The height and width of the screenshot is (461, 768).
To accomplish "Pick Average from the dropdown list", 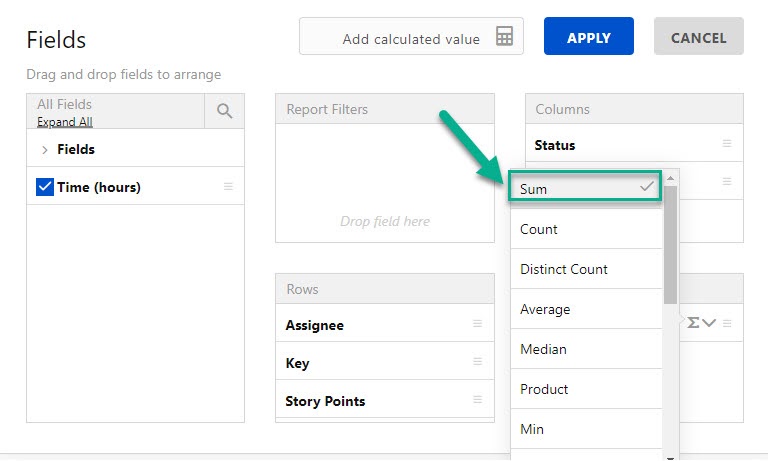I will 584,309.
